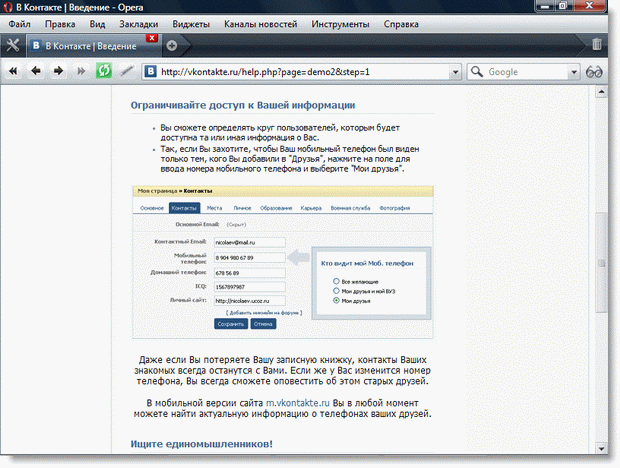This screenshot has width=620, height=468.
Task: Click the scrollbar up arrow
Action: click(601, 92)
